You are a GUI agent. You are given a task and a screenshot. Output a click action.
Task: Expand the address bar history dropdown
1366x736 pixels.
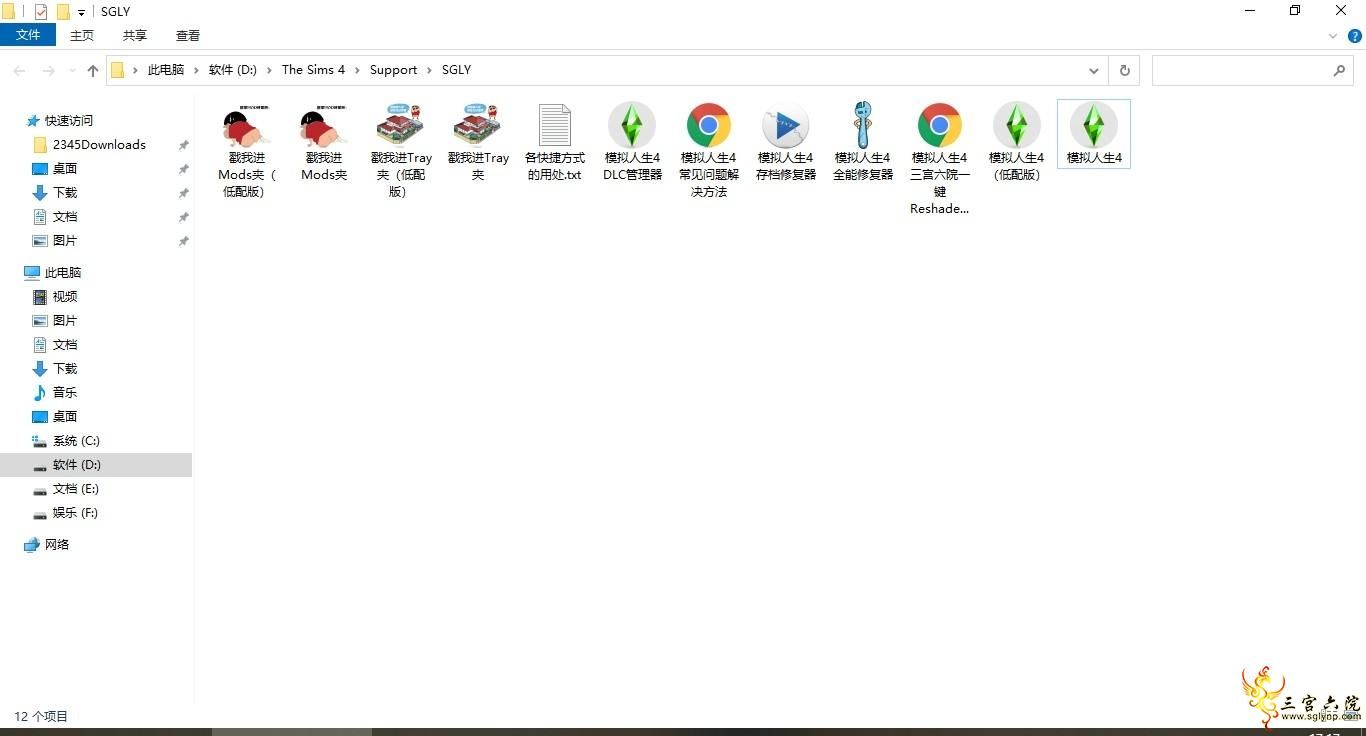(x=1093, y=71)
